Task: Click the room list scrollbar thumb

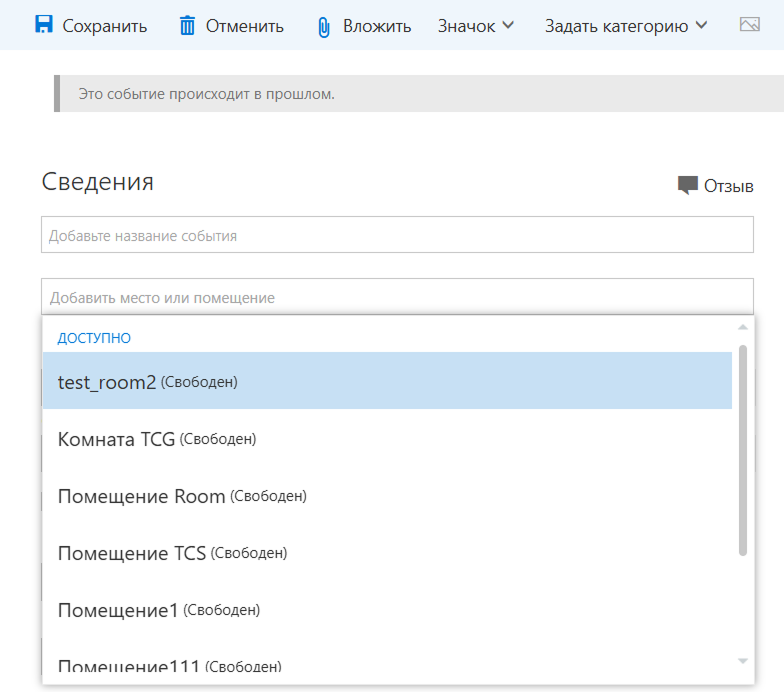Action: [742, 450]
